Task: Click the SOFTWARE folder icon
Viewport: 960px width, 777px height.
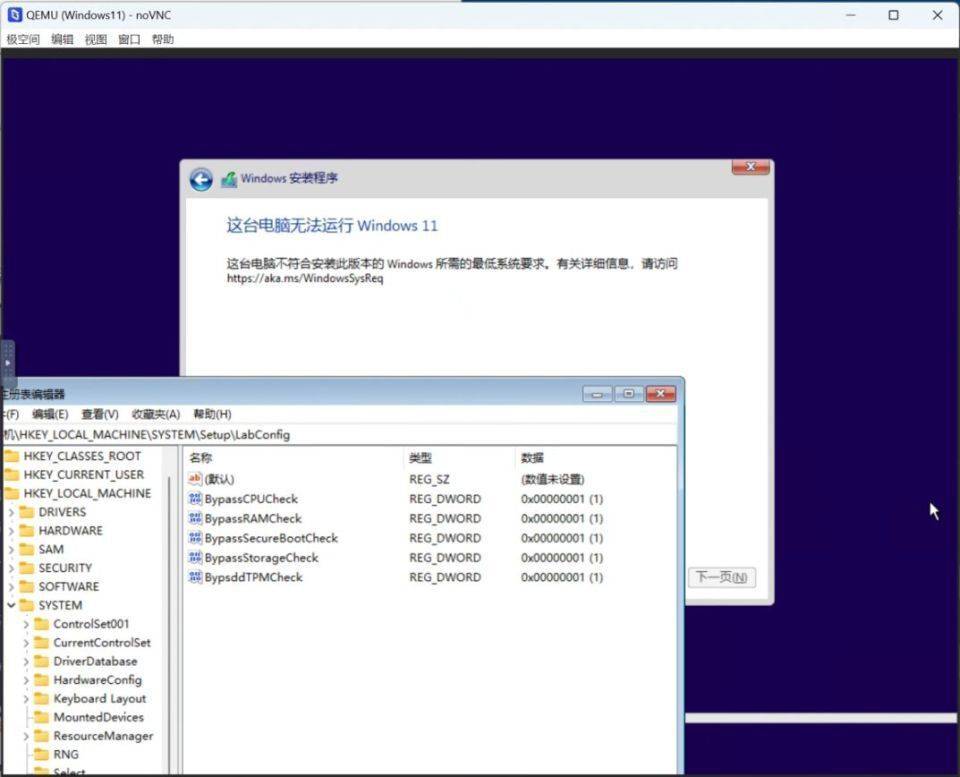Action: point(27,587)
